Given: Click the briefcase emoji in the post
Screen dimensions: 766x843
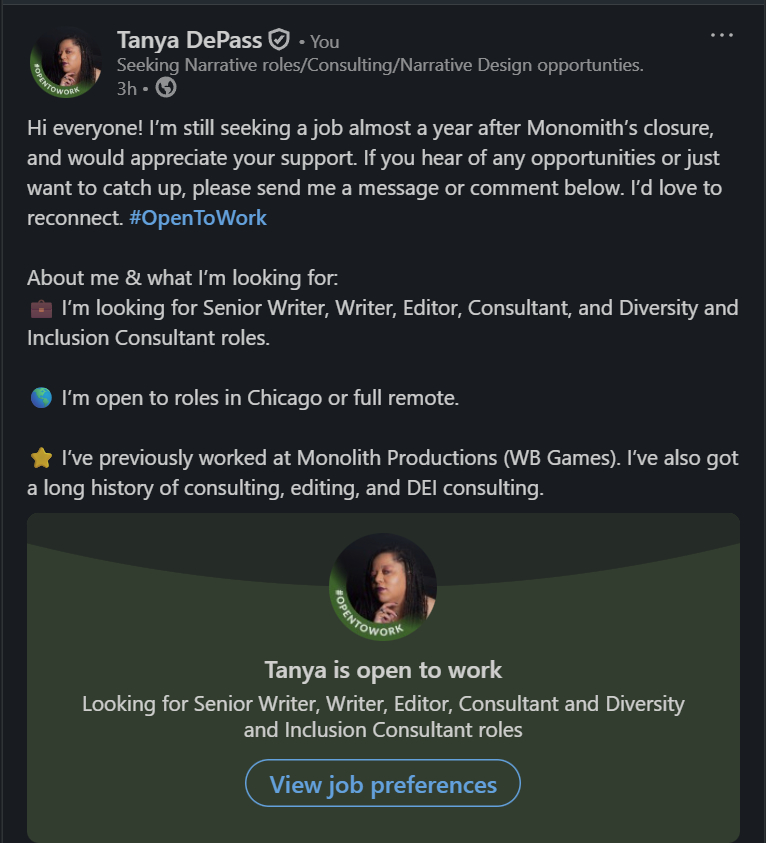Looking at the screenshot, I should [x=42, y=308].
